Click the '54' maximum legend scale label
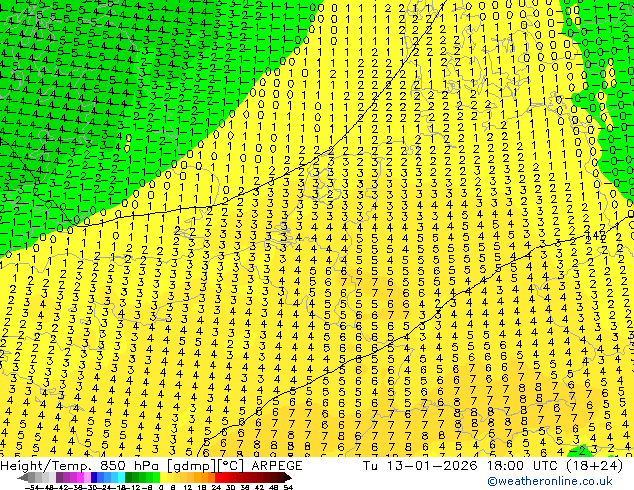The height and width of the screenshot is (490, 634). 287,487
